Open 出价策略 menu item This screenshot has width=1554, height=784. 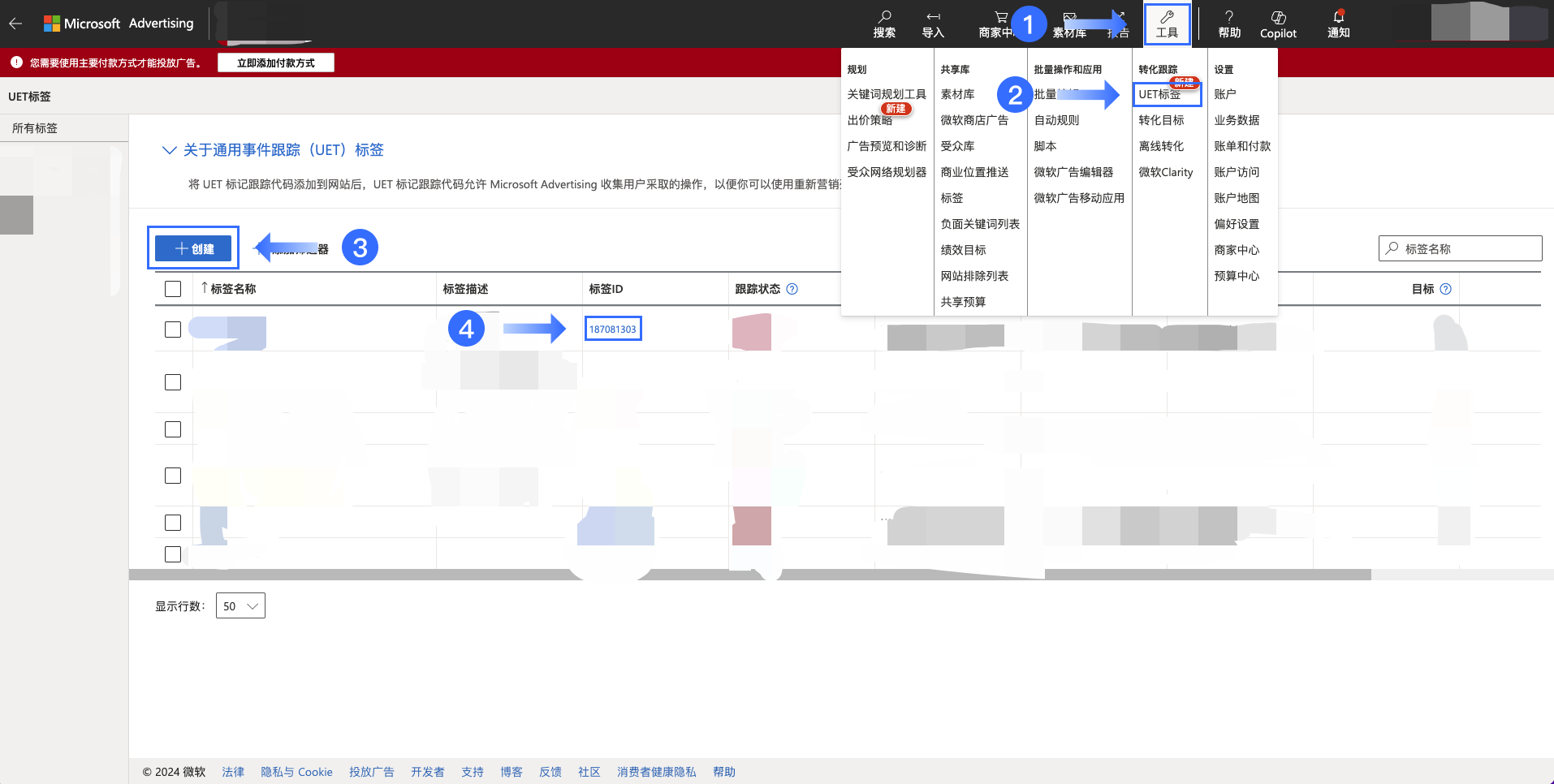coord(870,120)
